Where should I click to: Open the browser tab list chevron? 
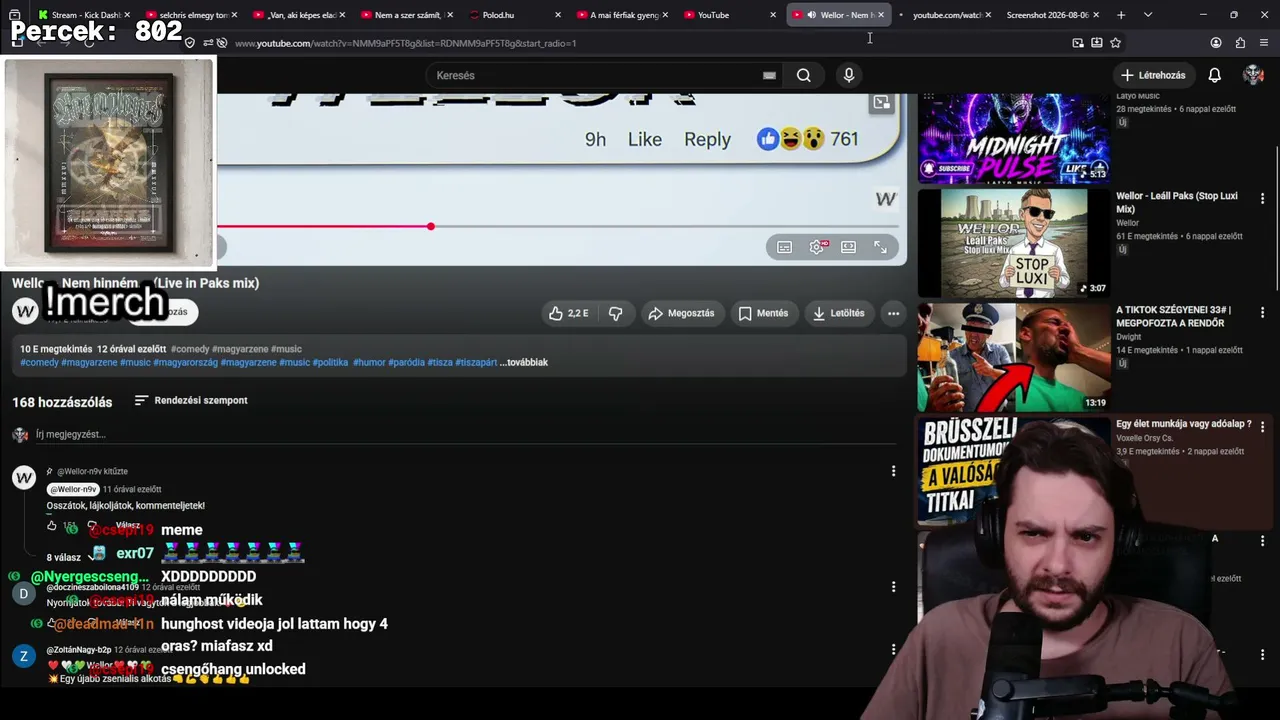pos(1147,15)
